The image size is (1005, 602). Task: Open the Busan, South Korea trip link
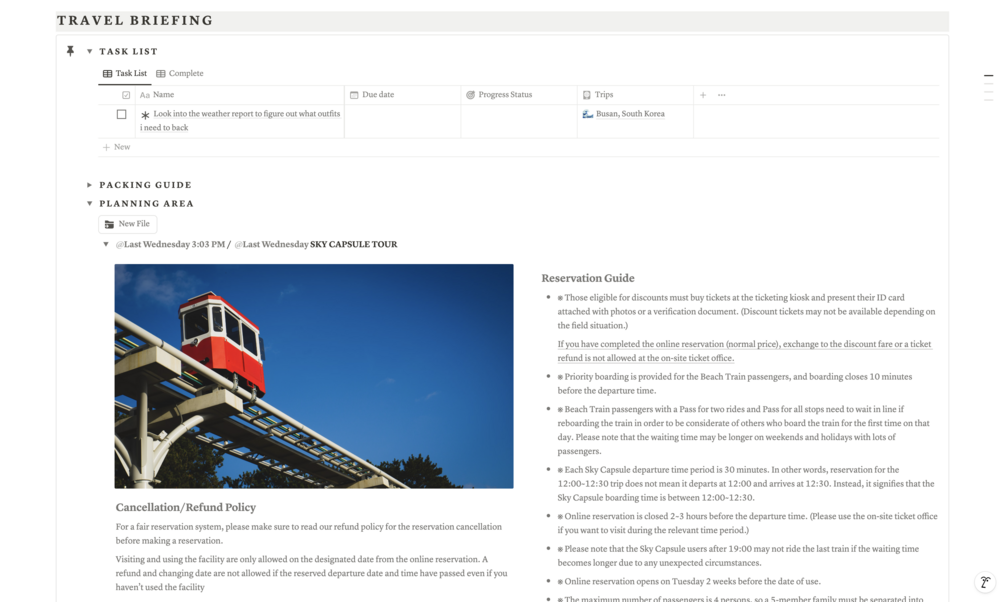click(630, 113)
